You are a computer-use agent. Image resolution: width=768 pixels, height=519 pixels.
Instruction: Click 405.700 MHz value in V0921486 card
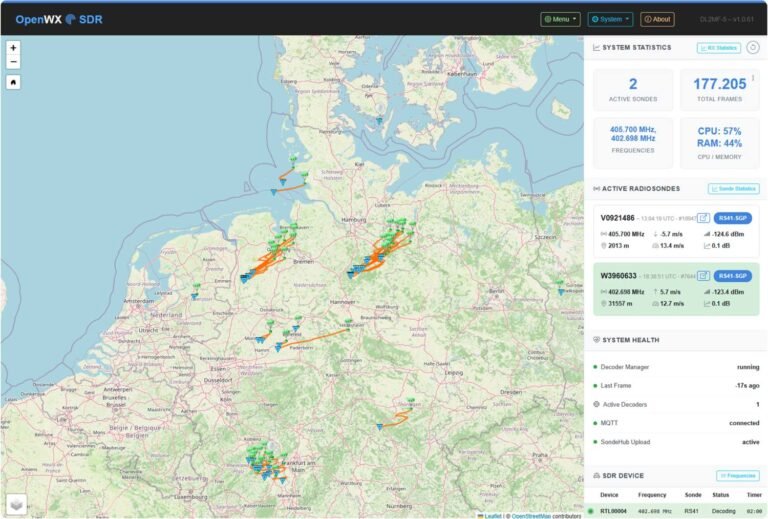click(626, 234)
